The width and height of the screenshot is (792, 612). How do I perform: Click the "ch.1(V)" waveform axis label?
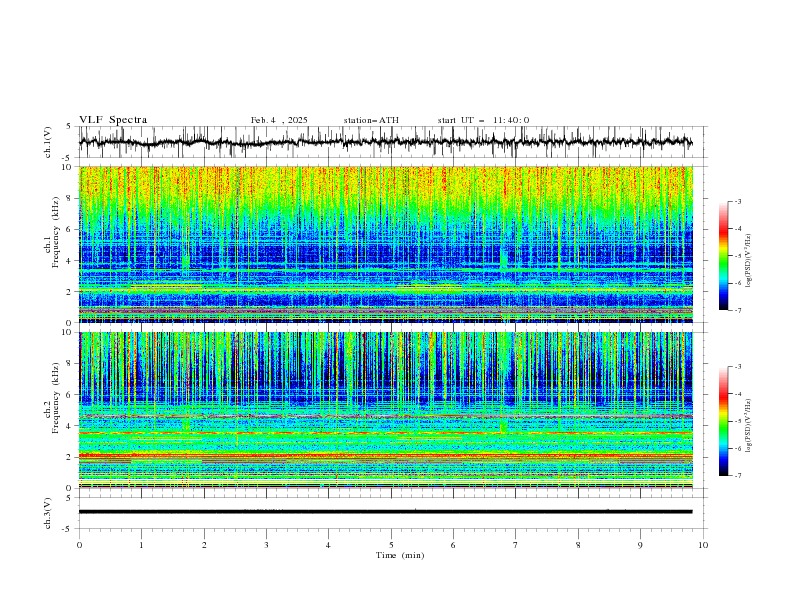pos(48,142)
